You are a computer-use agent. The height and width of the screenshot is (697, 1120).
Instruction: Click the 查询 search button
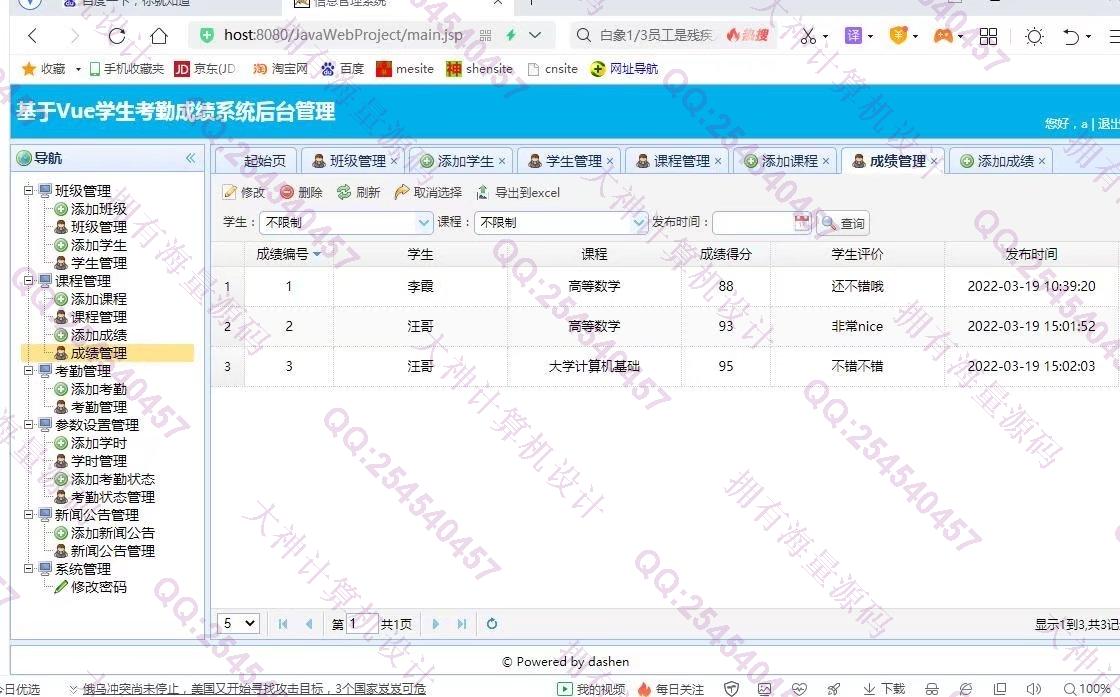843,223
